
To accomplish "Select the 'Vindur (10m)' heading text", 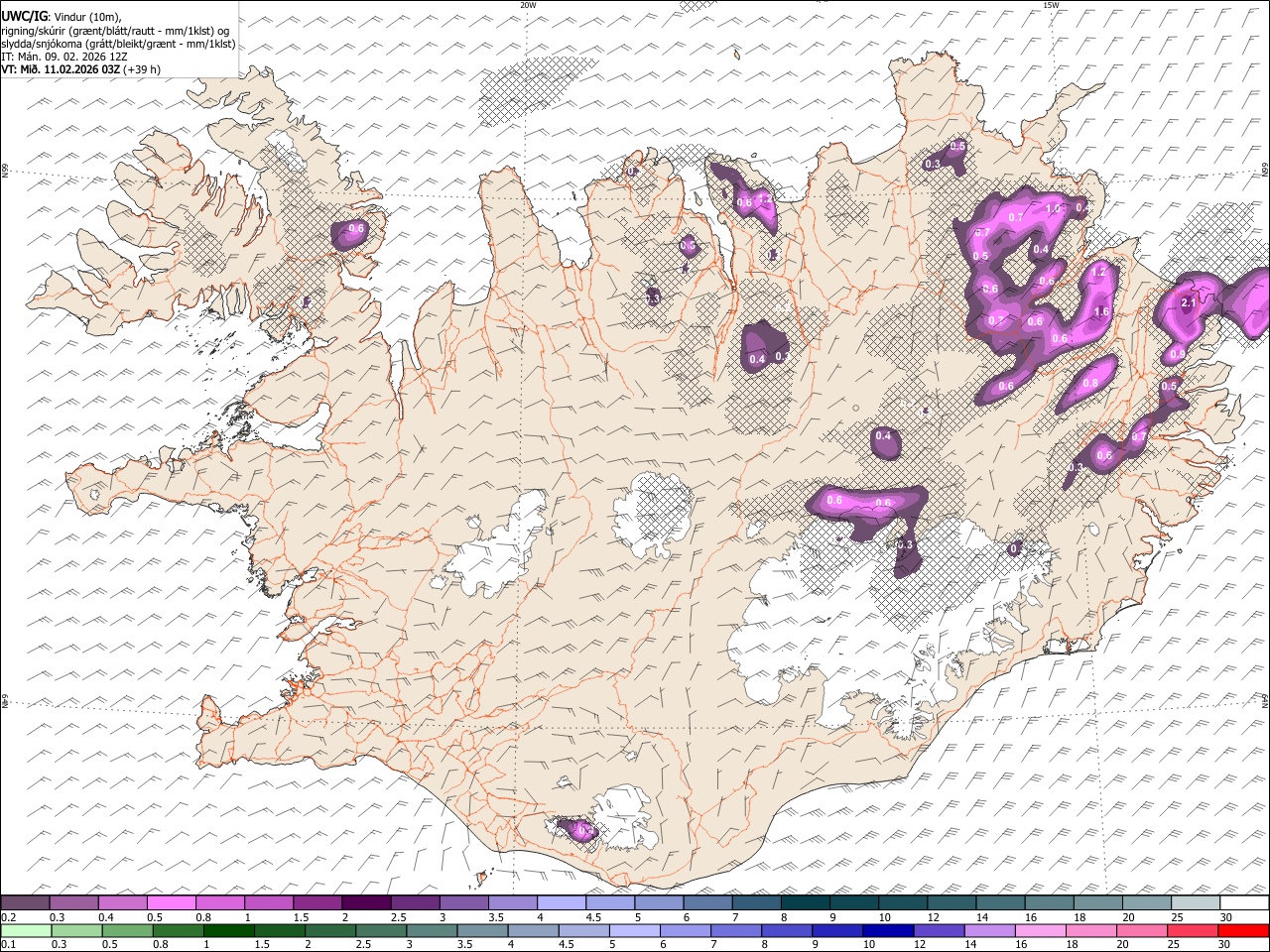I will pyautogui.click(x=86, y=17).
